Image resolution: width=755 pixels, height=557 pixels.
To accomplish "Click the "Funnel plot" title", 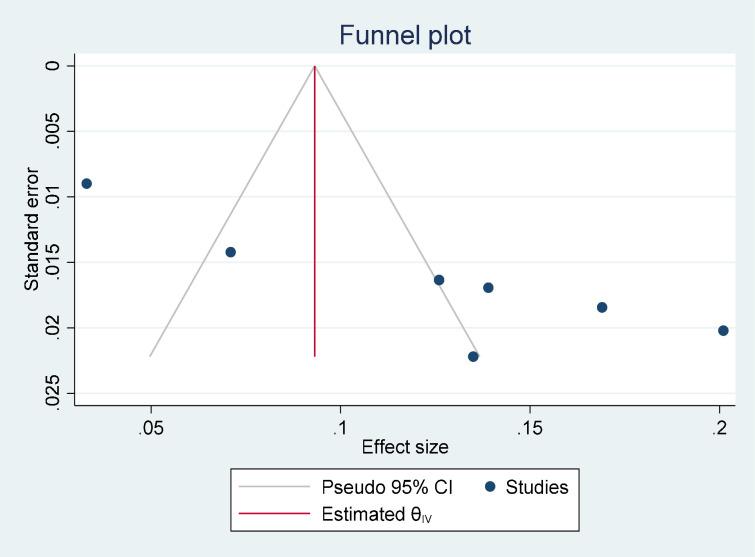I will click(x=405, y=37).
